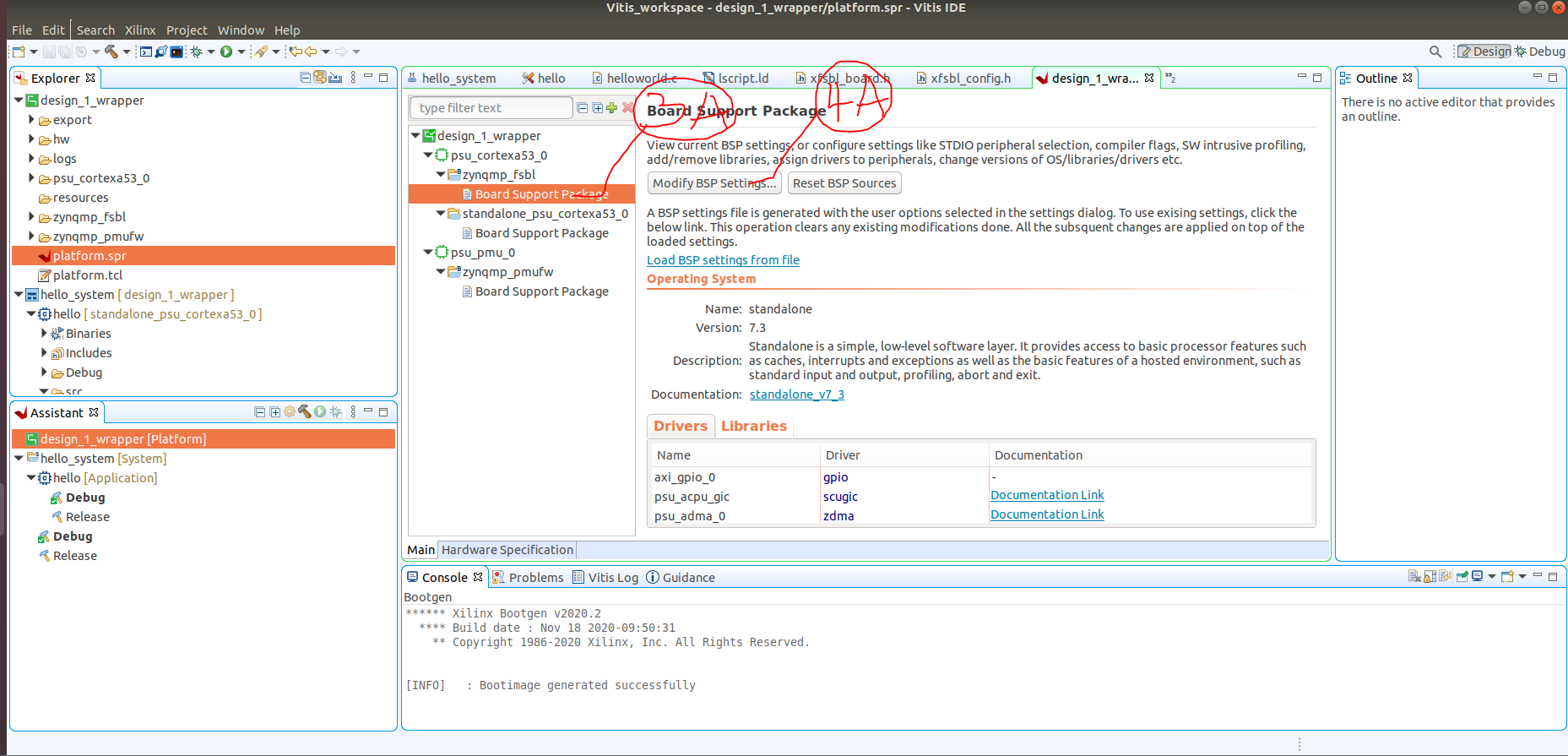The height and width of the screenshot is (756, 1568).
Task: Click Expand All icon in Assistant panel
Action: tap(275, 412)
